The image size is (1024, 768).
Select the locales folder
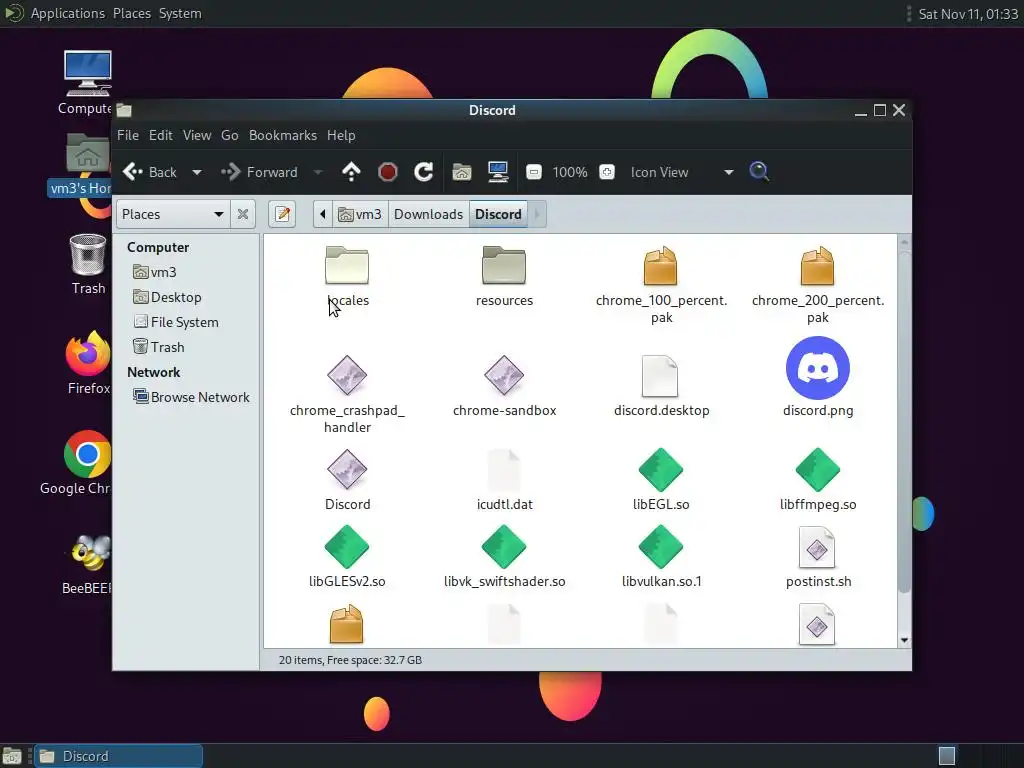[x=347, y=276]
